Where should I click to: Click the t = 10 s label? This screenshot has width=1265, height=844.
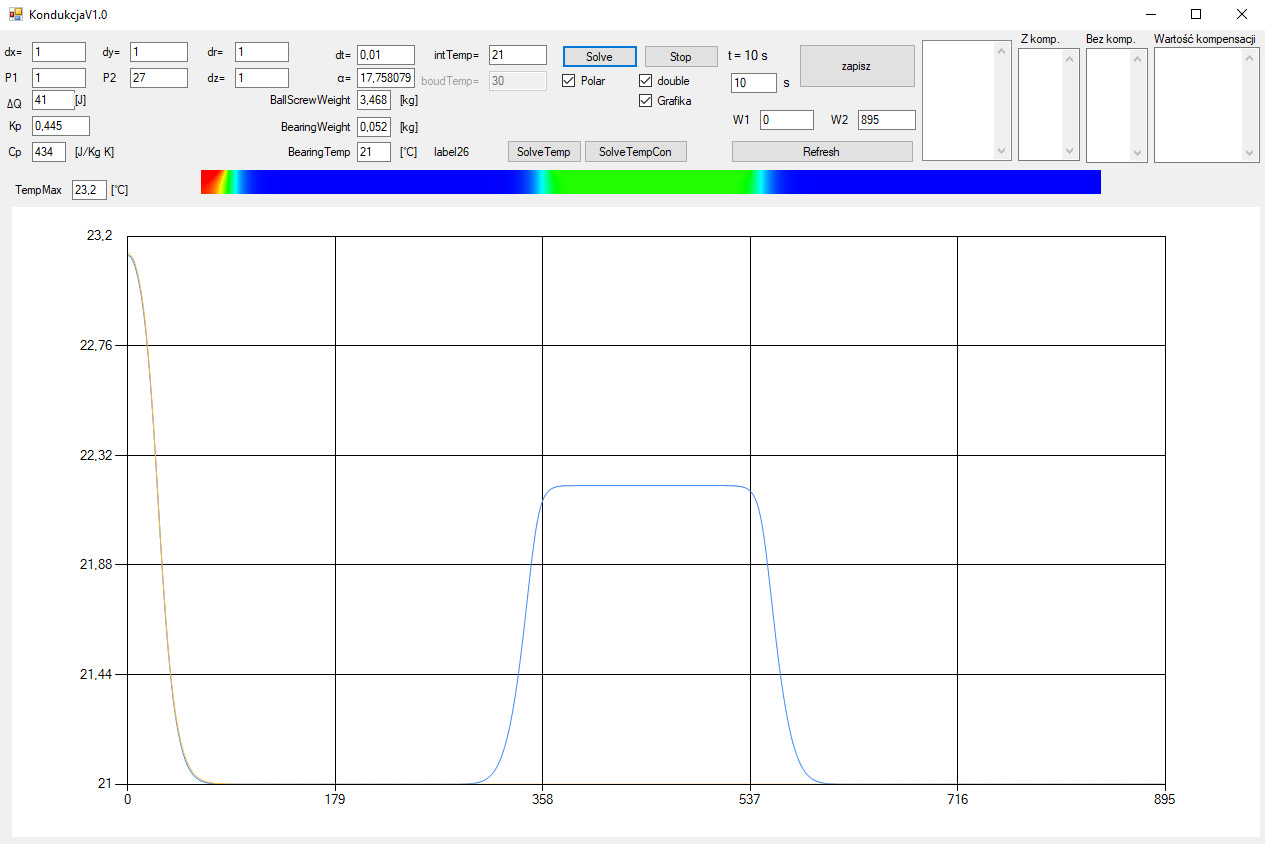pyautogui.click(x=748, y=56)
